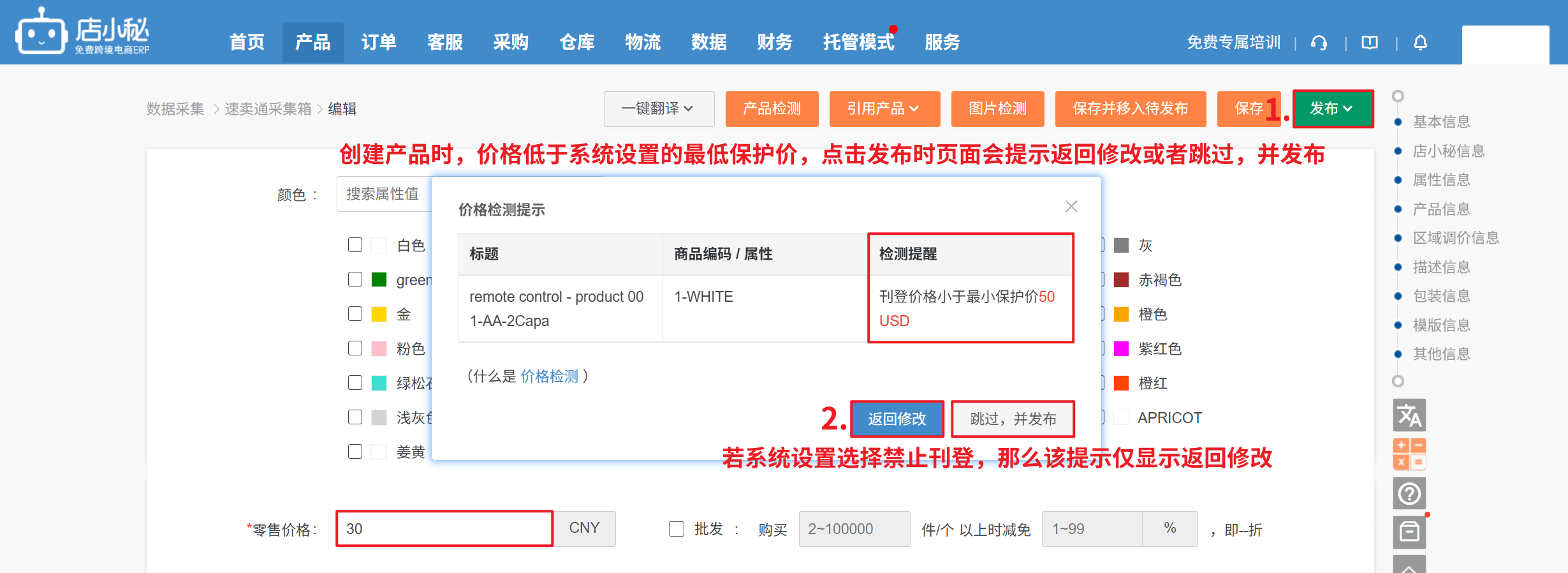Focus the 1~99 discount percent field
The height and width of the screenshot is (573, 1568).
point(1092,529)
